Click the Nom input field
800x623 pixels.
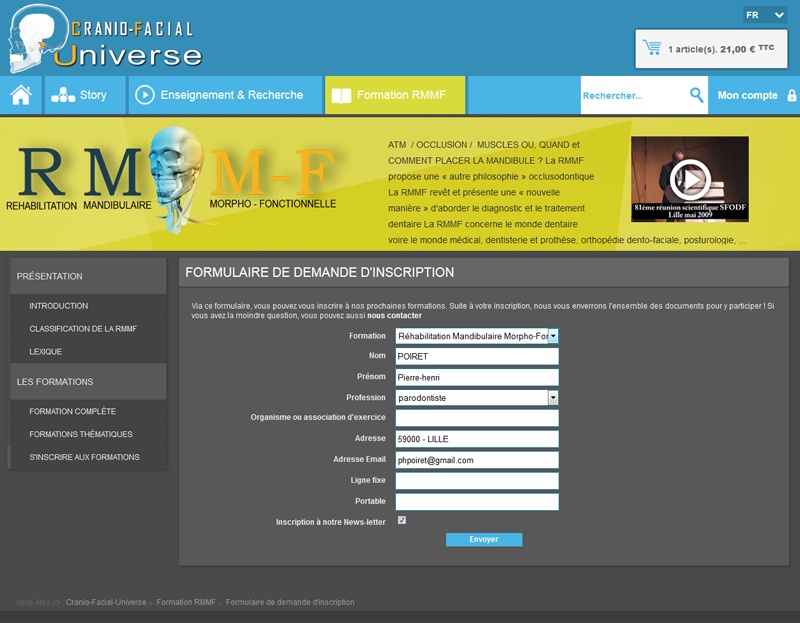click(477, 356)
